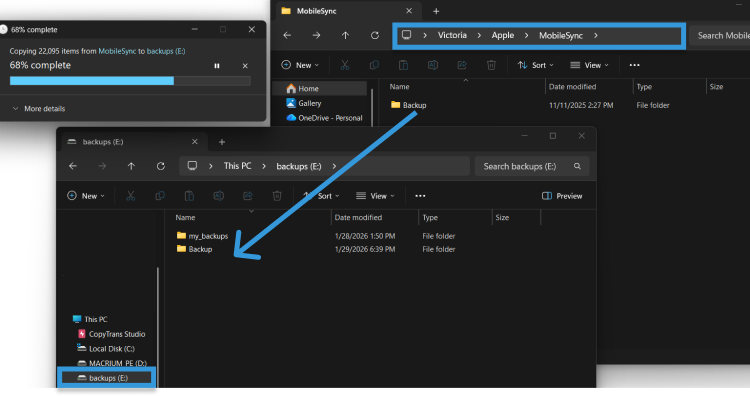Click the Cut icon in the backups (E:) toolbar
This screenshot has width=750, height=396.
131,196
